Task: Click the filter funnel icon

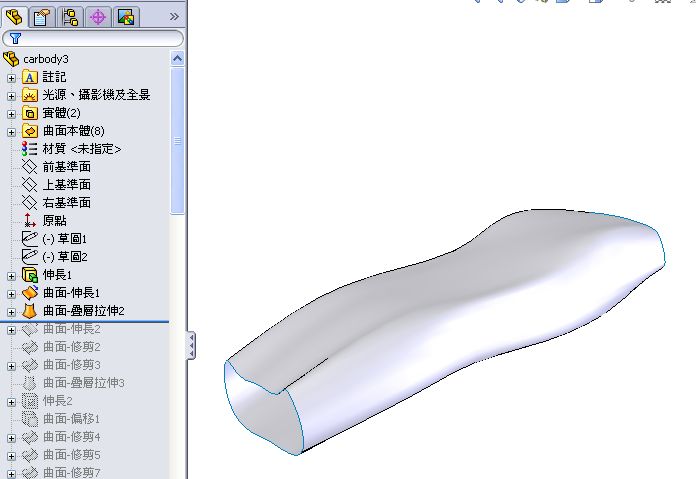Action: click(x=16, y=39)
